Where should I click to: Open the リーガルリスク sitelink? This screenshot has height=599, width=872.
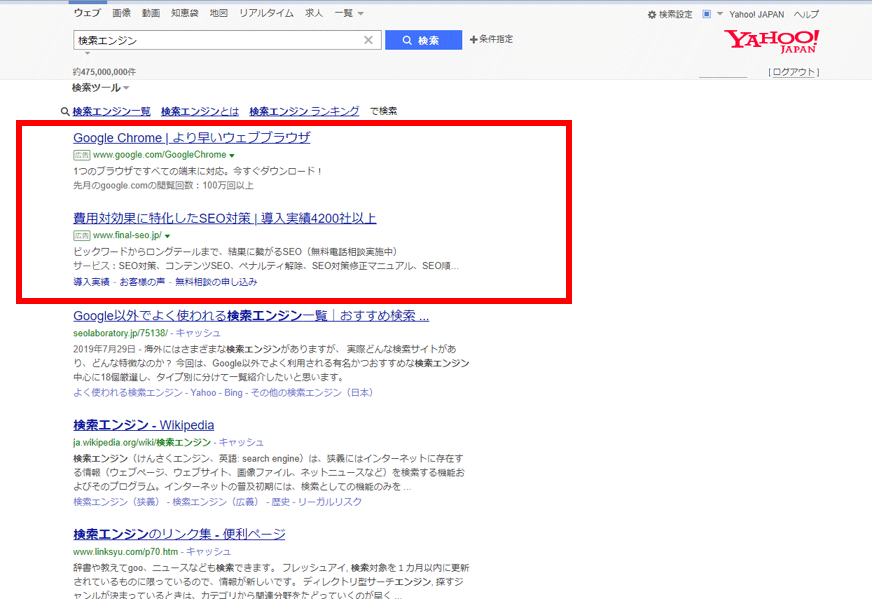[x=330, y=502]
